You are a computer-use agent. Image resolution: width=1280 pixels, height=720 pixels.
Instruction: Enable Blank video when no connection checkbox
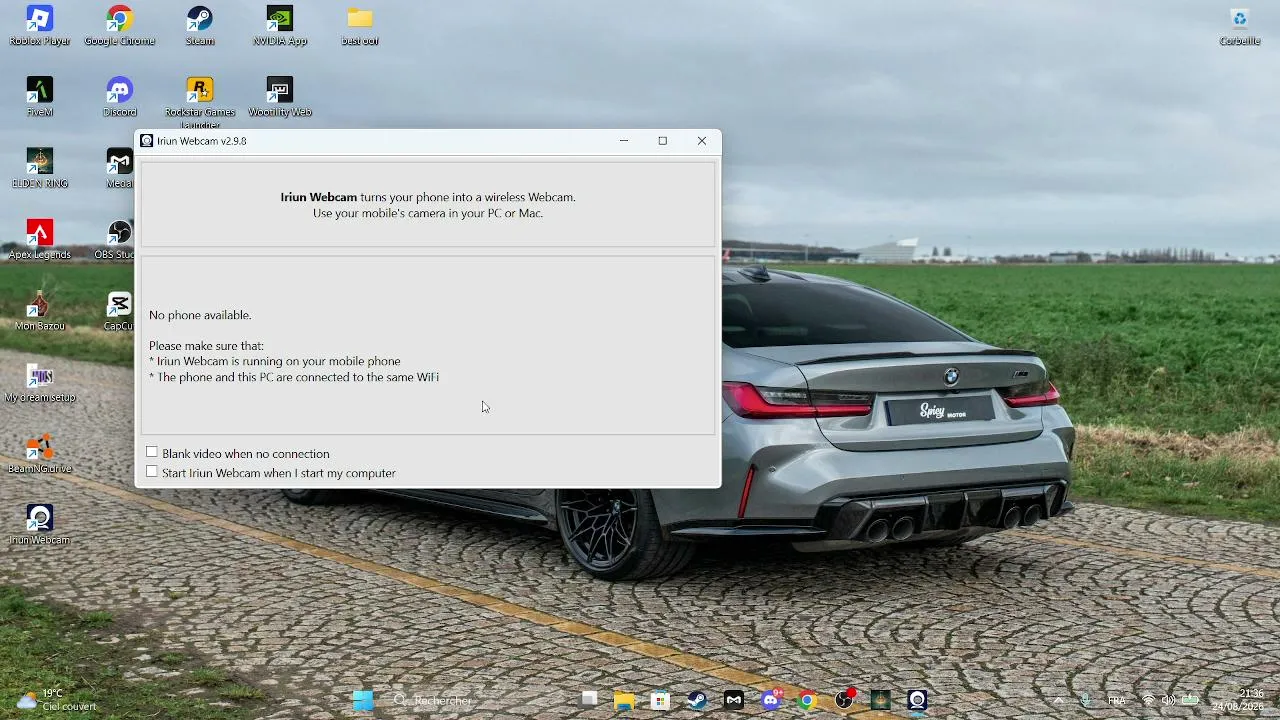tap(152, 453)
